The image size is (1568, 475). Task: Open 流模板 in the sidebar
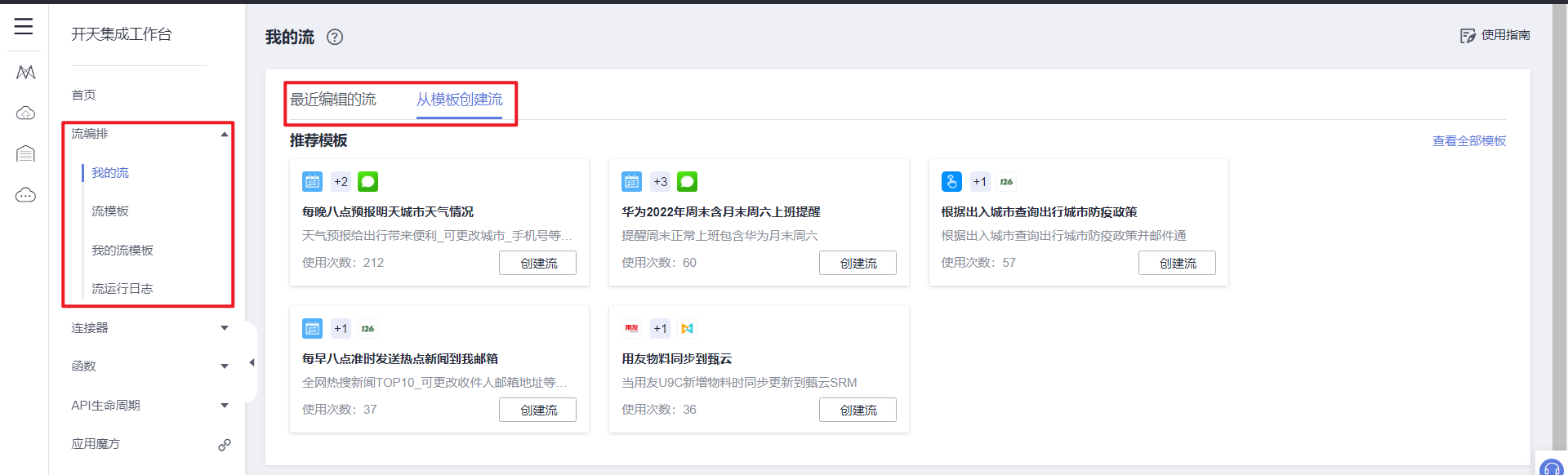(x=110, y=211)
